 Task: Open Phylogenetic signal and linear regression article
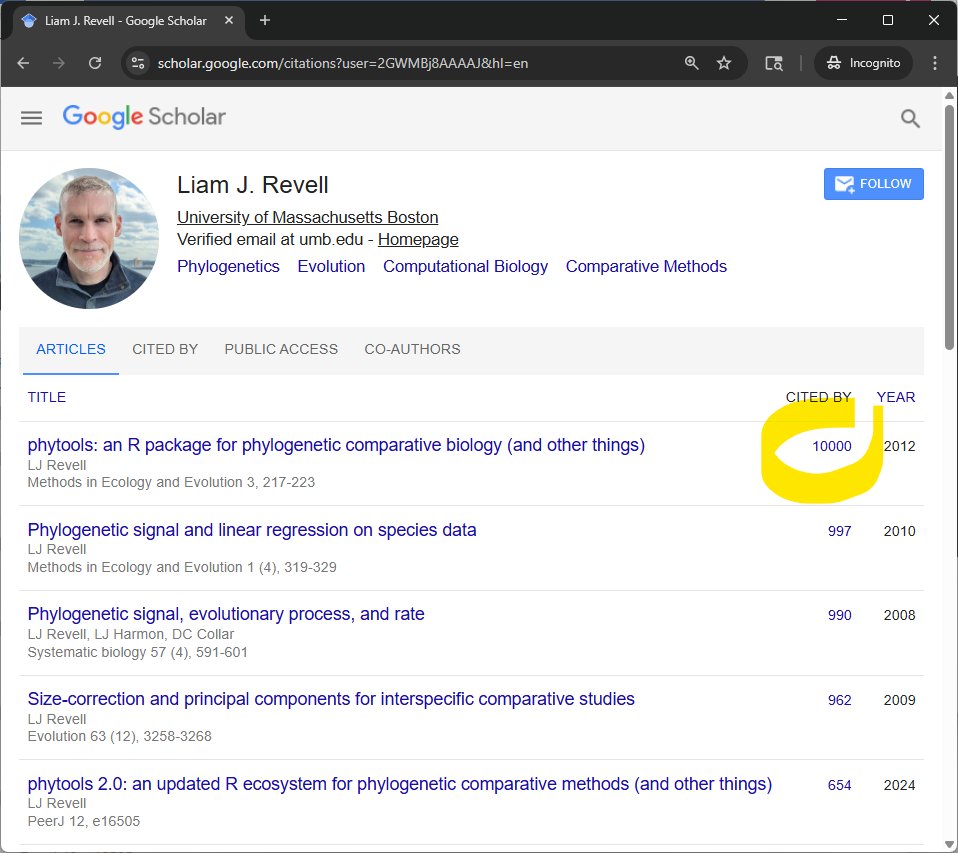pos(252,530)
